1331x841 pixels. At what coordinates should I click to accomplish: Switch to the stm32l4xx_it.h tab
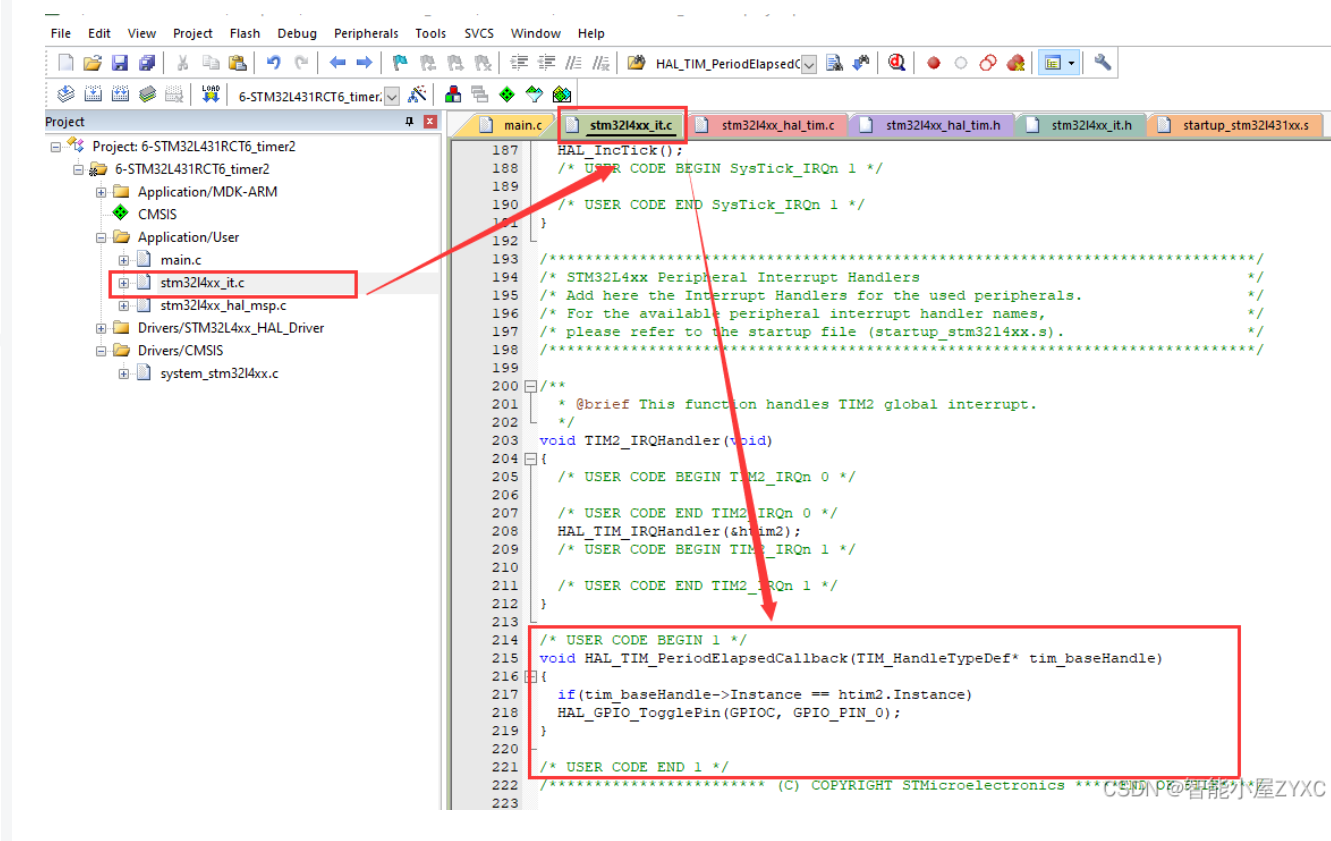click(x=1081, y=125)
